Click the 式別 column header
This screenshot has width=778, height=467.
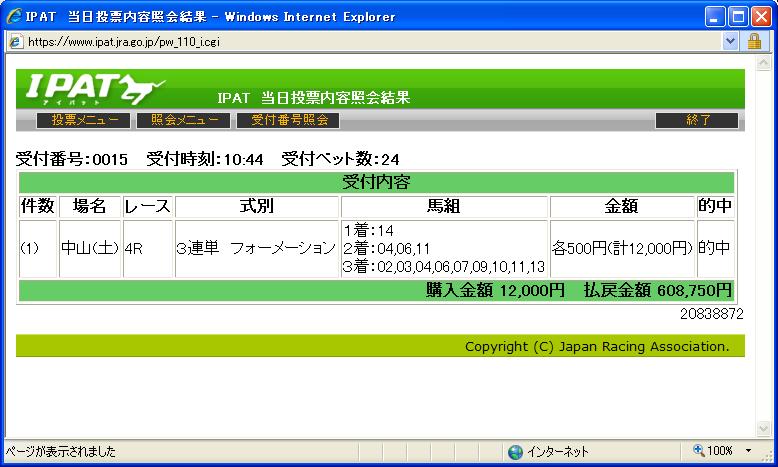(x=257, y=206)
